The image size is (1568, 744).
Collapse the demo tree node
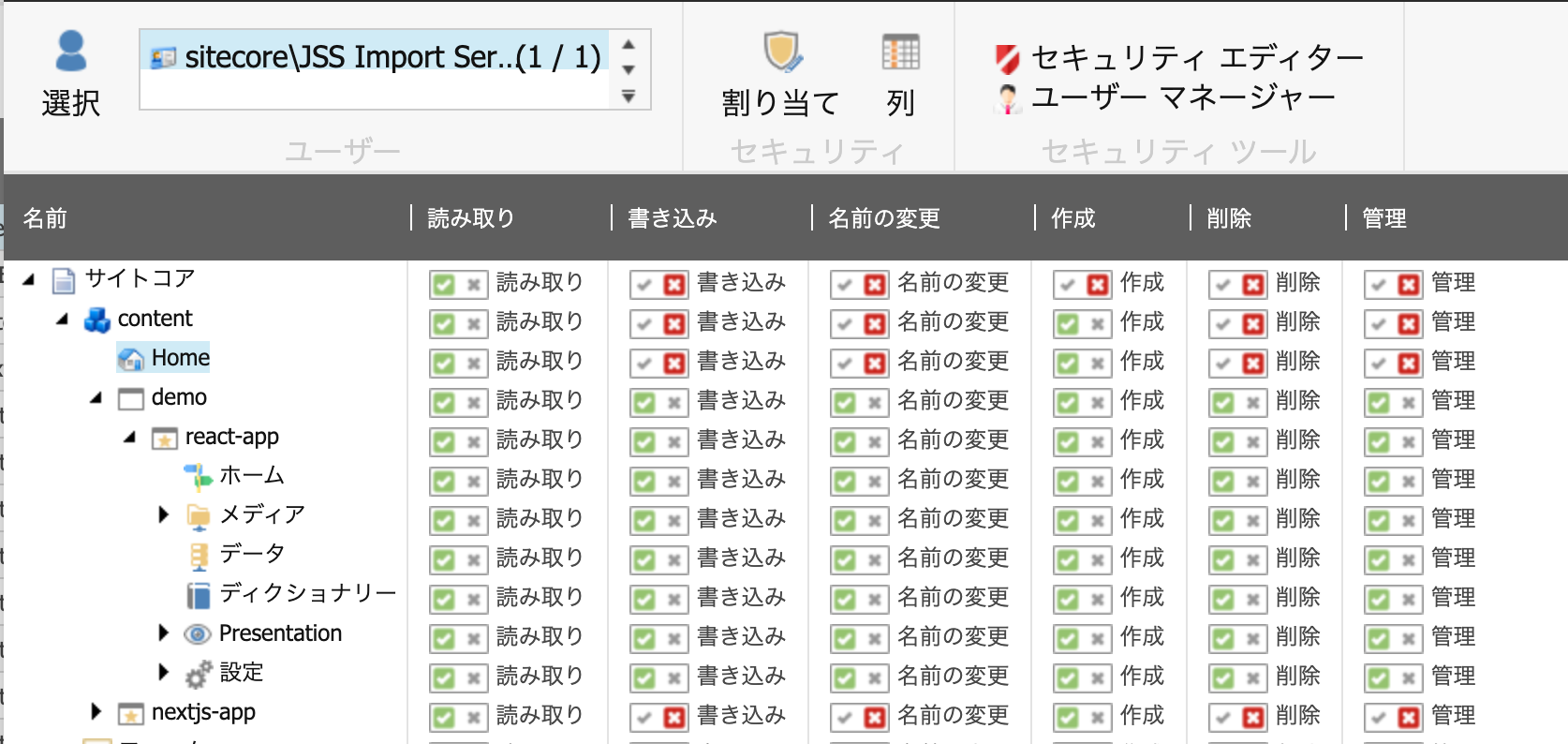pos(96,397)
